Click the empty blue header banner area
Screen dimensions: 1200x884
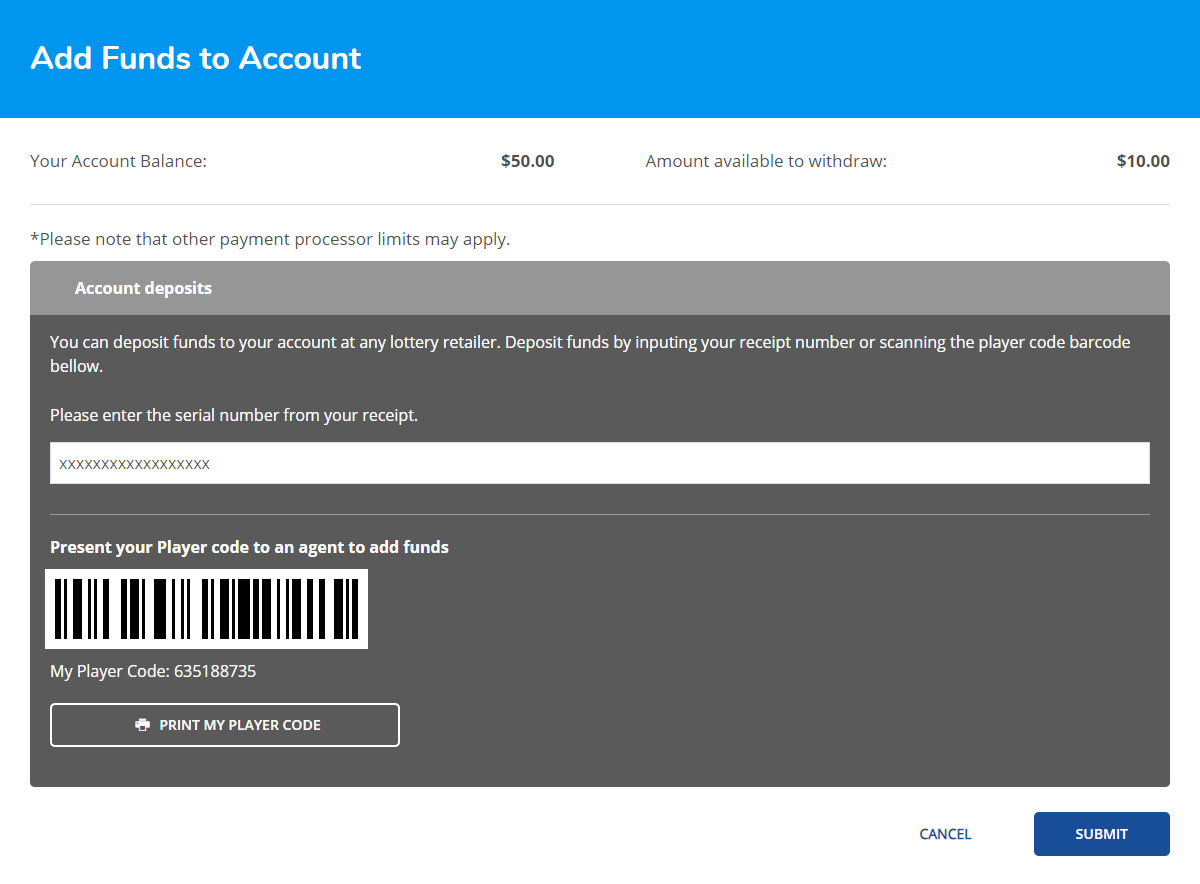pos(800,58)
